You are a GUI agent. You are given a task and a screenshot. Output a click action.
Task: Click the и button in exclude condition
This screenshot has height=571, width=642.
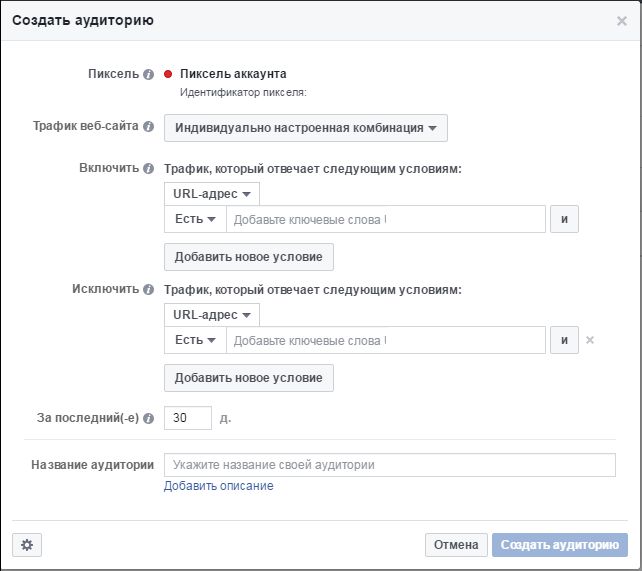pyautogui.click(x=564, y=340)
